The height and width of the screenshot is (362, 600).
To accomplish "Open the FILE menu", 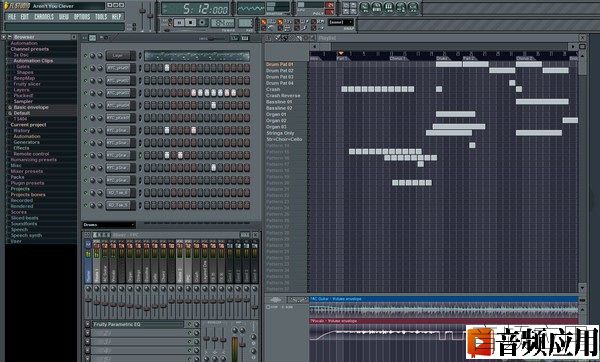I will click(12, 17).
